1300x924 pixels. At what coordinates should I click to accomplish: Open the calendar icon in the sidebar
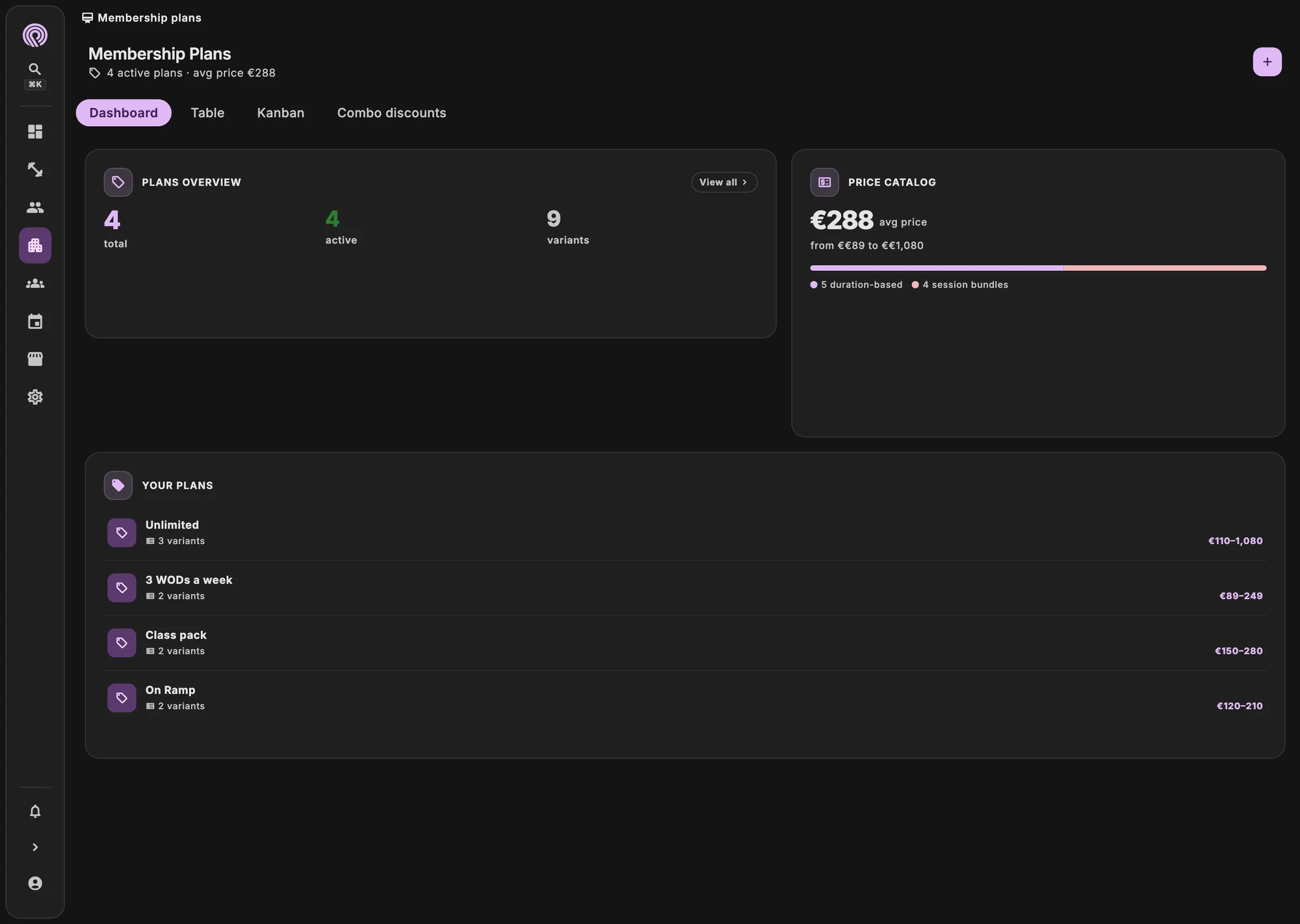click(35, 322)
